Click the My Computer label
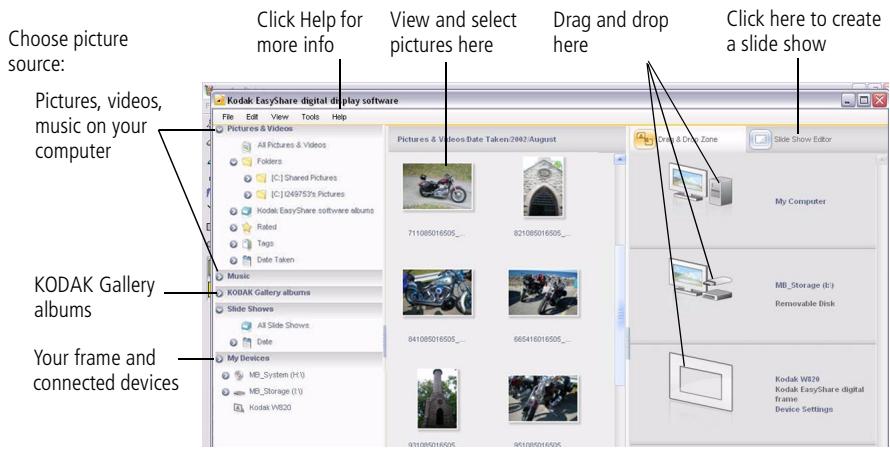Image resolution: width=890 pixels, height=449 pixels. (x=800, y=202)
